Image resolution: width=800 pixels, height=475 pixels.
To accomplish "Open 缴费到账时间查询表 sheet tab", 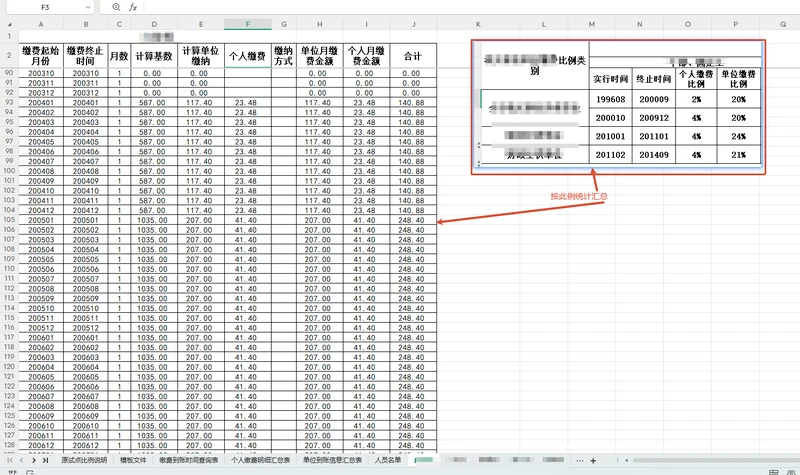I will click(188, 460).
